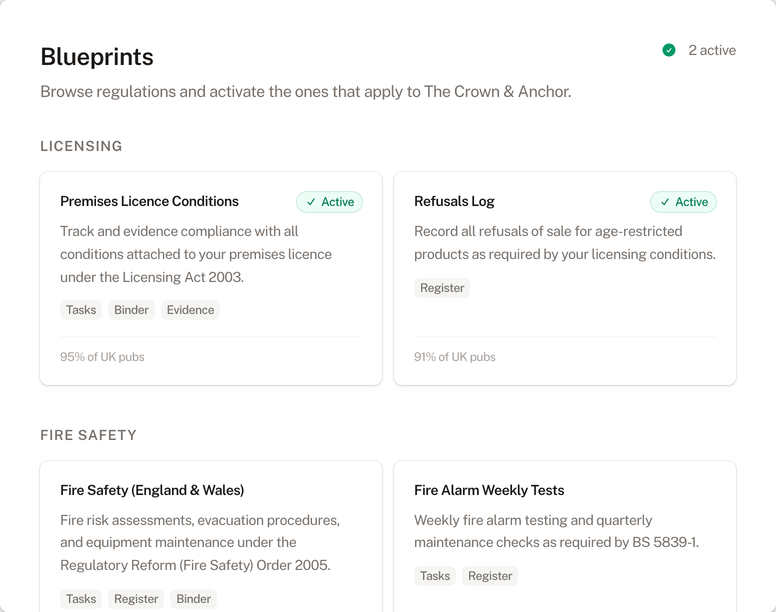This screenshot has width=776, height=612.
Task: Click Binder tag in Fire Safety (England & Wales)
Action: [193, 599]
